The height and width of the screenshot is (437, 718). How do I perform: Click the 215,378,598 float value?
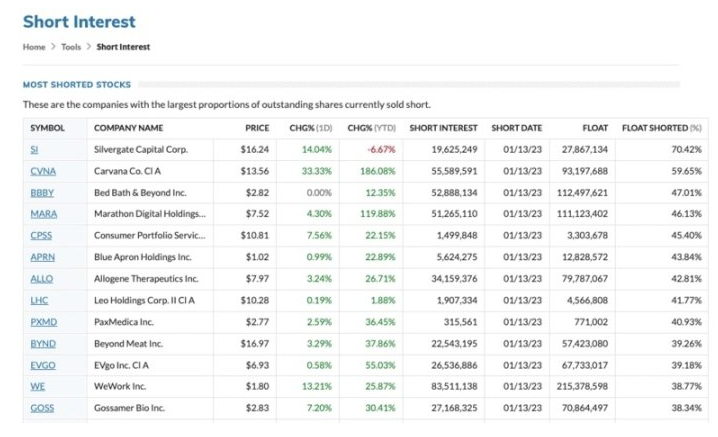582,386
